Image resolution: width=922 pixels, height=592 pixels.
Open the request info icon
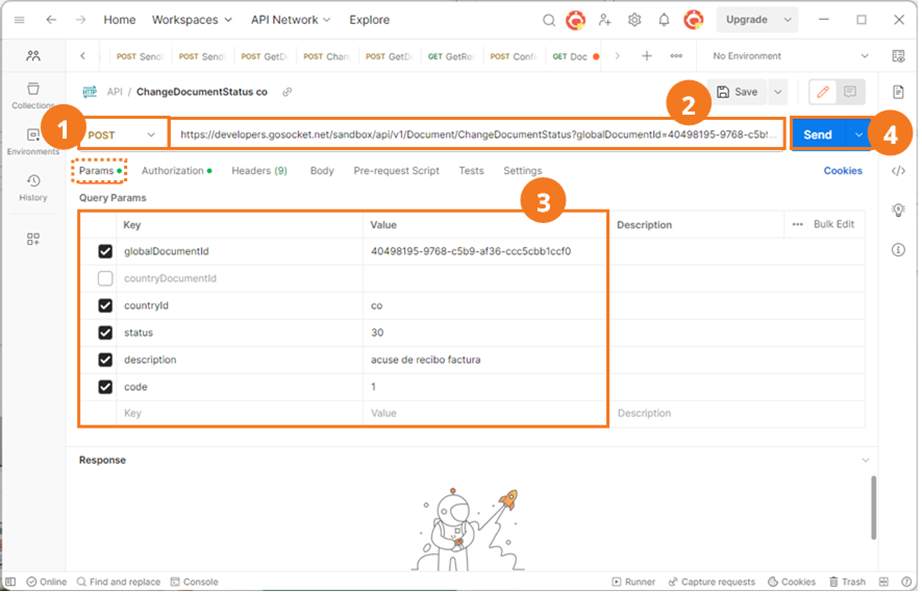pos(898,250)
